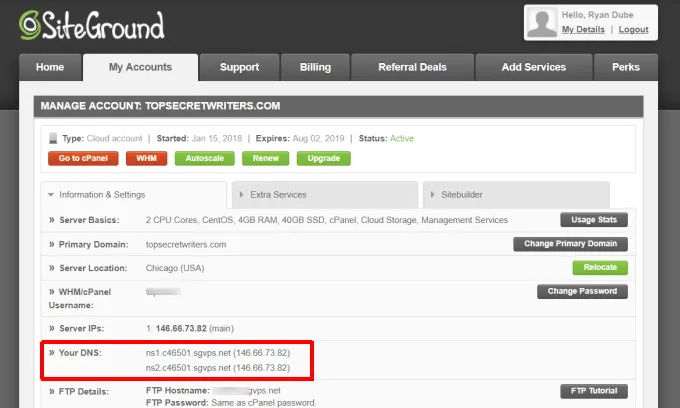The image size is (680, 408).
Task: Click the Logout link
Action: click(x=633, y=30)
